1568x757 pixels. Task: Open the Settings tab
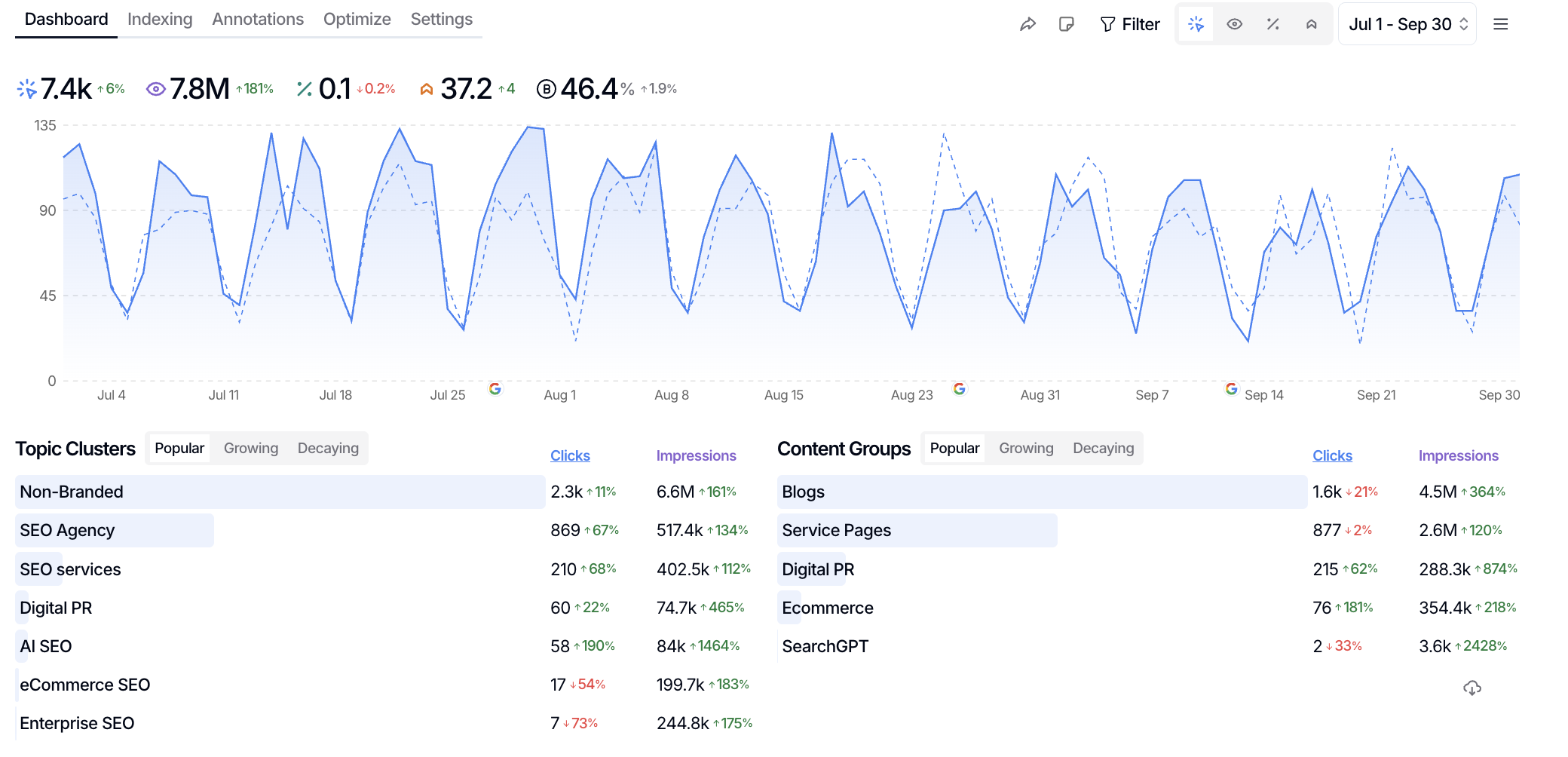tap(441, 19)
